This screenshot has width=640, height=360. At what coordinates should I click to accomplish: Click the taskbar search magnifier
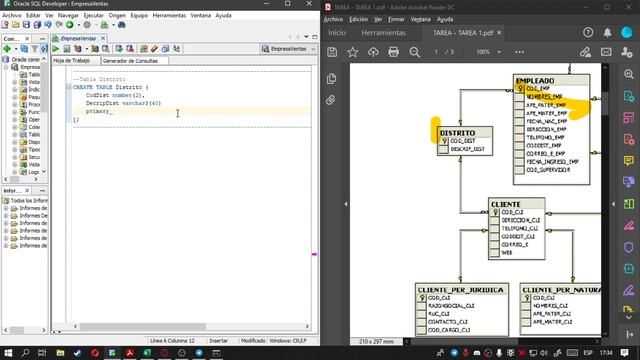point(25,353)
